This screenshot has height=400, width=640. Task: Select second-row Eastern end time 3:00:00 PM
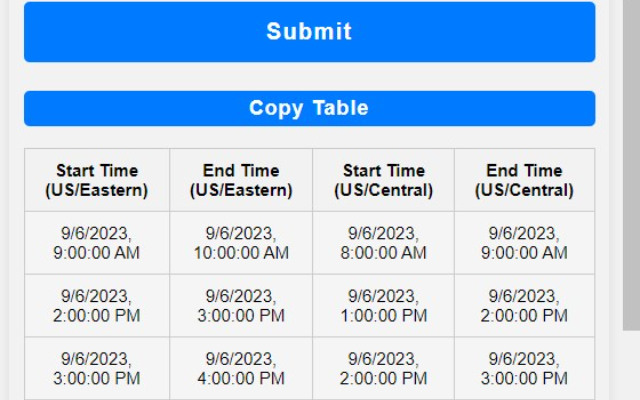241,306
